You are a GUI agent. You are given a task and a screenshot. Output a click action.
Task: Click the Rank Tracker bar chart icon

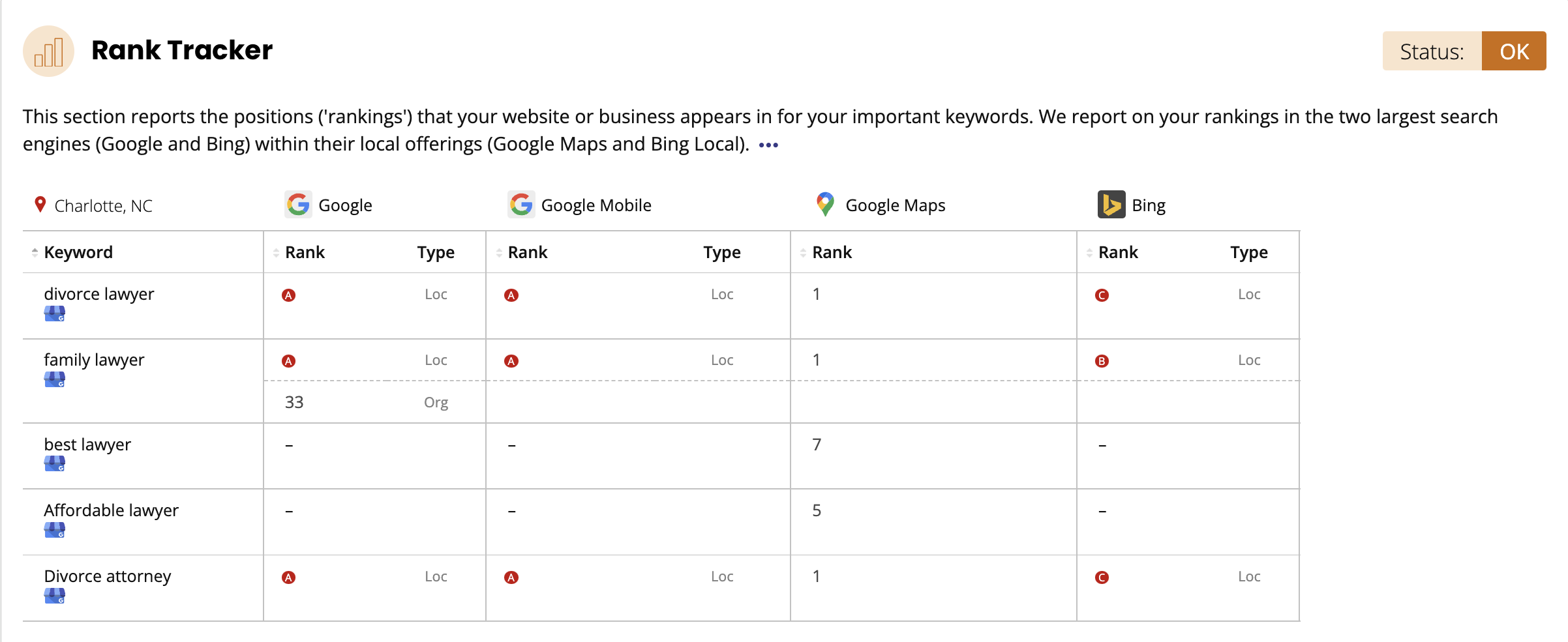(x=48, y=51)
